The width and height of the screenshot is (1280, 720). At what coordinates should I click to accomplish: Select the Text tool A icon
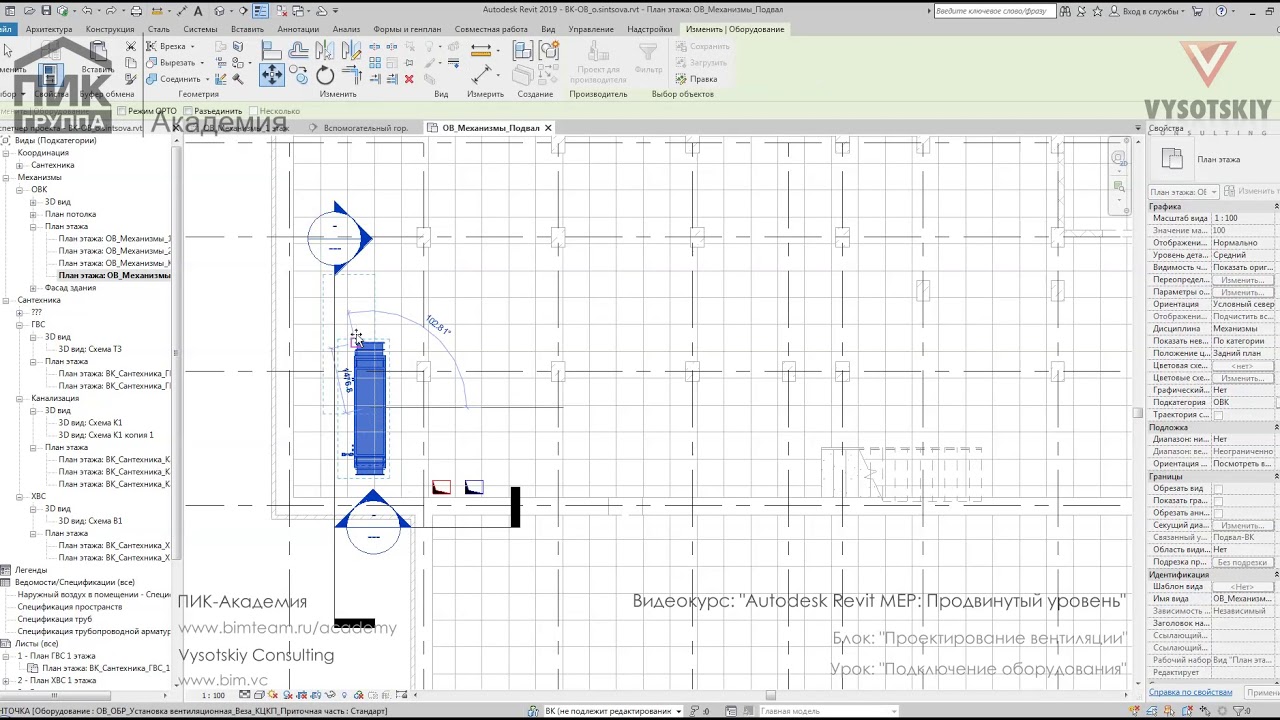pos(198,11)
